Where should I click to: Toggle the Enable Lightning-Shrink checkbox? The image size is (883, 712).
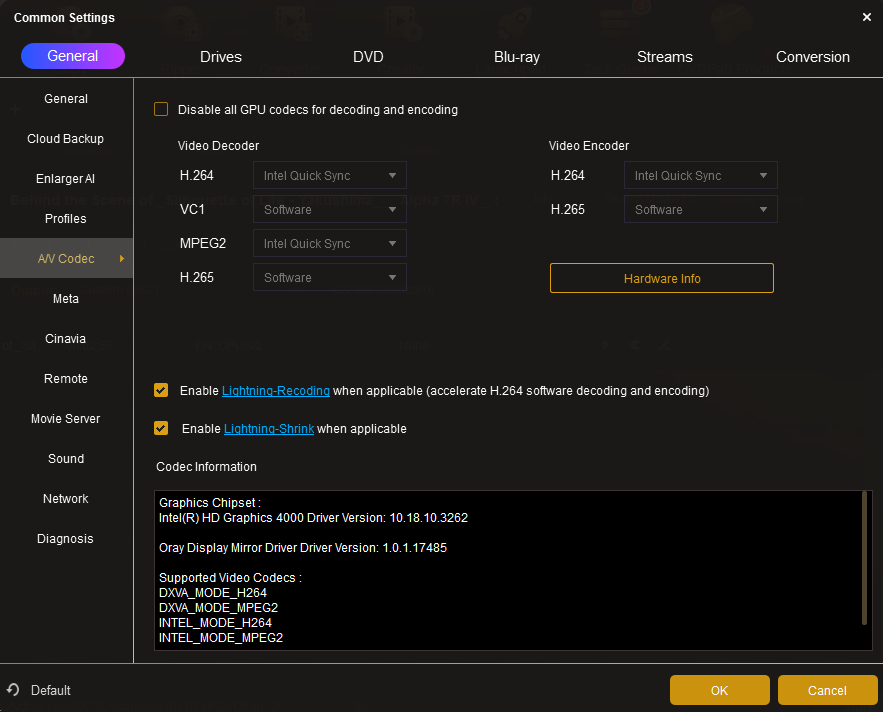[161, 429]
